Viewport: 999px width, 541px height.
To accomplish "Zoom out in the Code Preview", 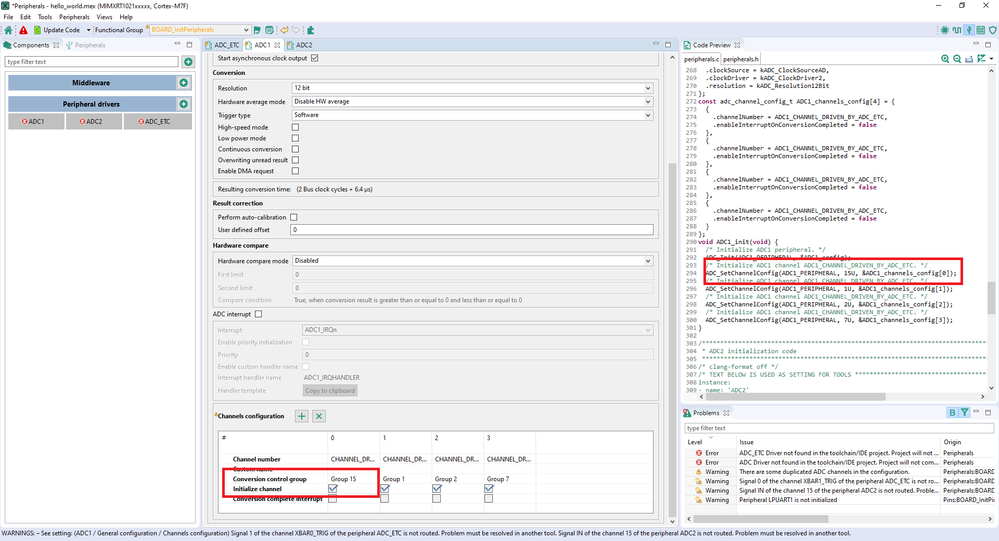I will coord(957,59).
